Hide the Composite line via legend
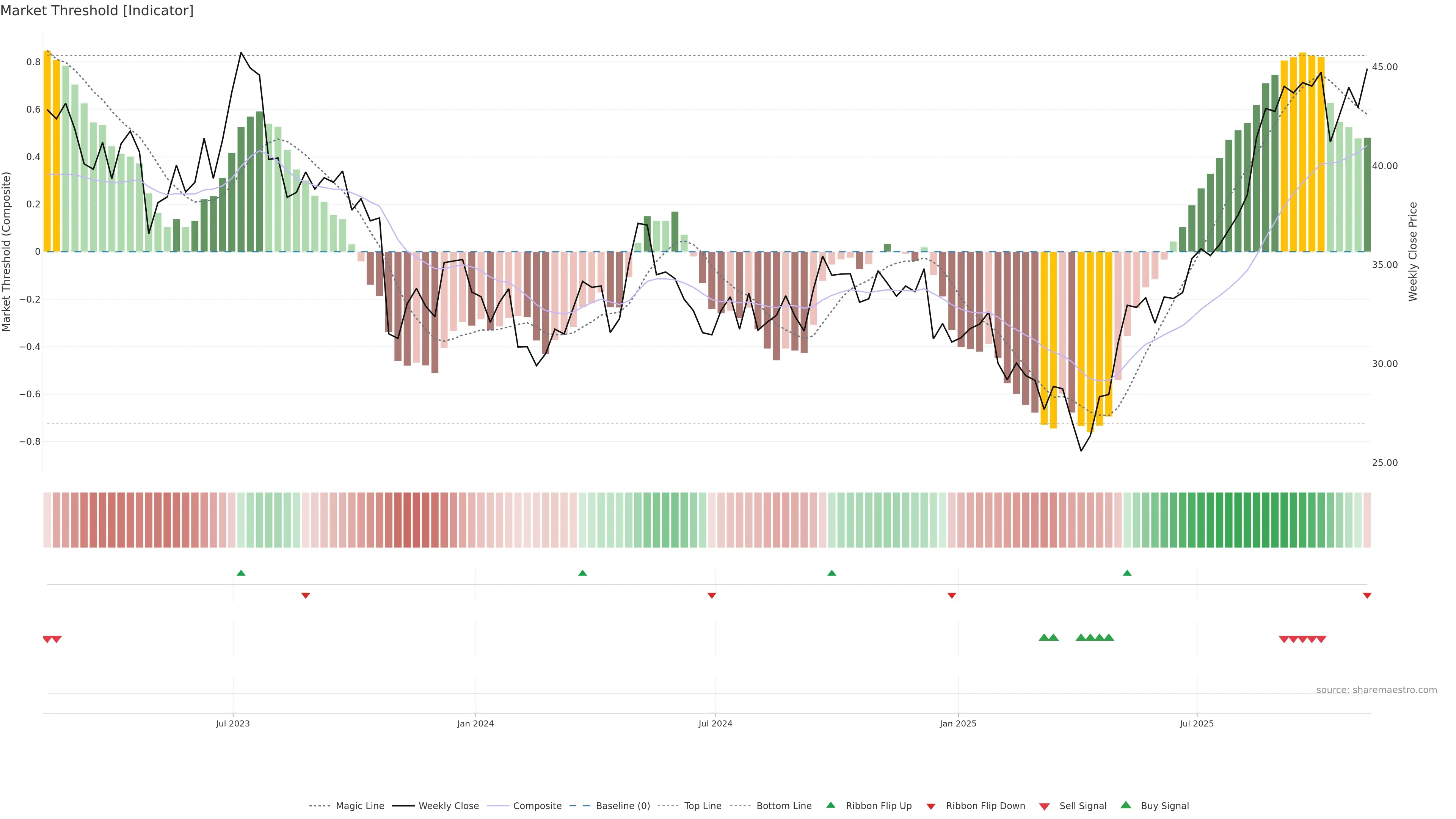The width and height of the screenshot is (1456, 819). click(537, 805)
